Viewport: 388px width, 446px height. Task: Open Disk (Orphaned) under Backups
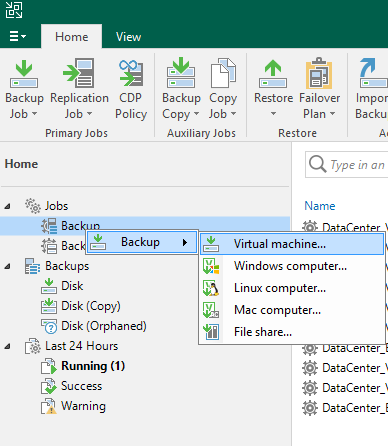pyautogui.click(x=104, y=326)
